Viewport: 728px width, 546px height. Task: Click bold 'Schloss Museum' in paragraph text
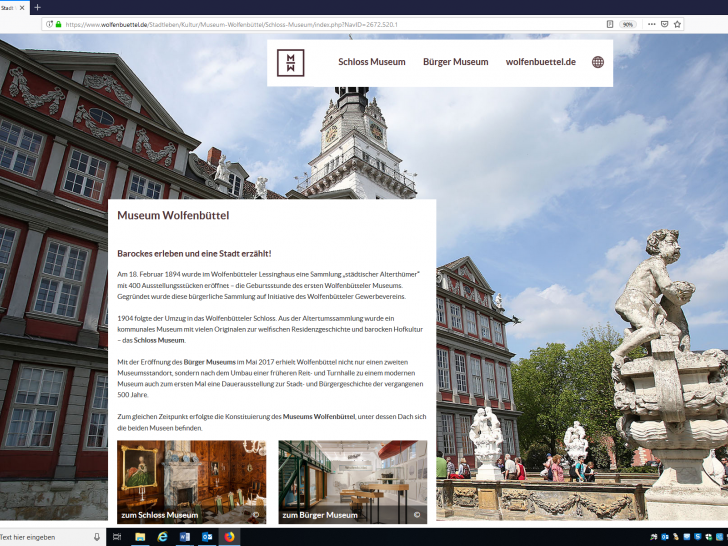[x=159, y=340]
